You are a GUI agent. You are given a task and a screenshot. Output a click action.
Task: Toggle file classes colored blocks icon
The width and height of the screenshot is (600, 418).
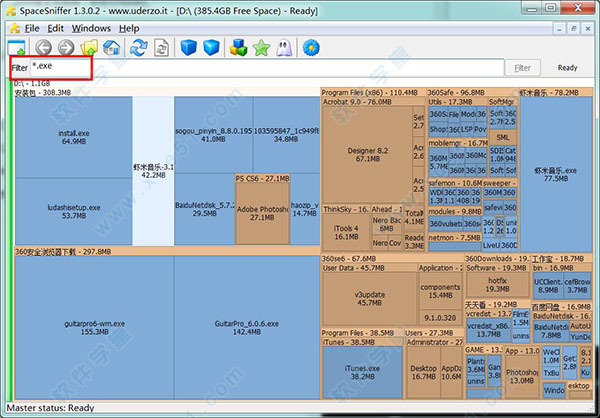pos(238,48)
